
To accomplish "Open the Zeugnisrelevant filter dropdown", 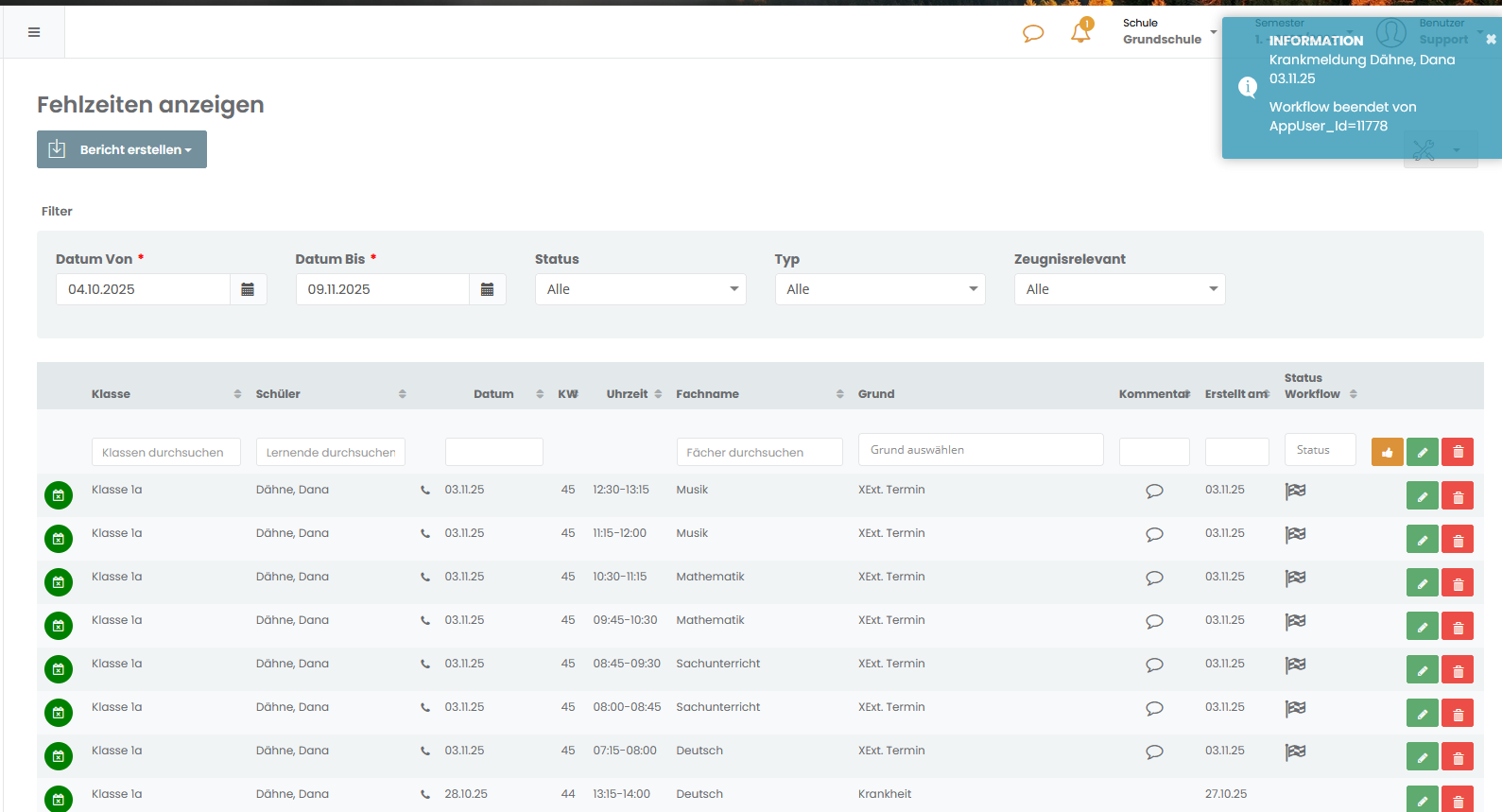I will pos(1119,289).
